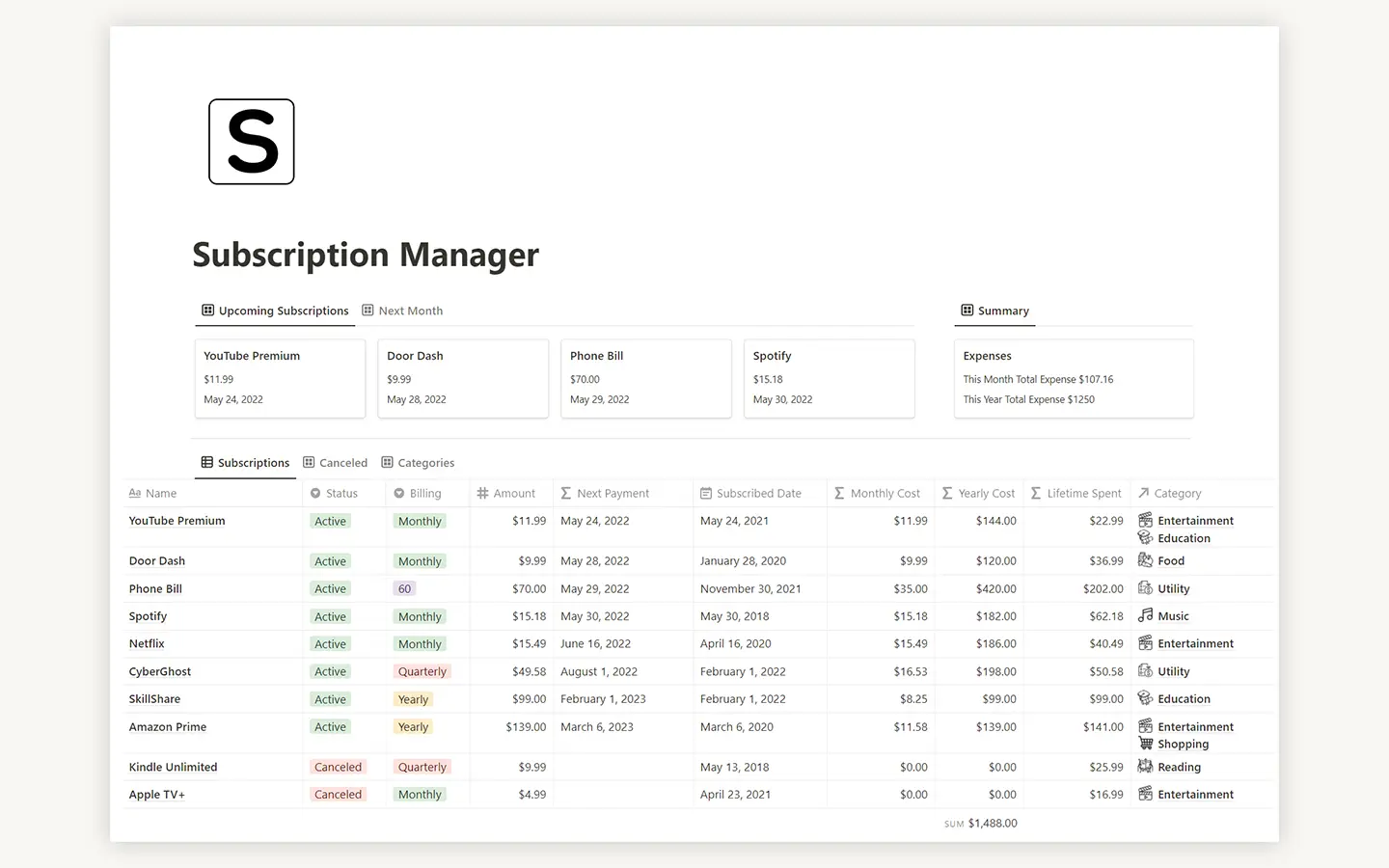Open the Quarterly billing tag for CyberGhost
Viewport: 1389px width, 868px height.
(x=422, y=672)
